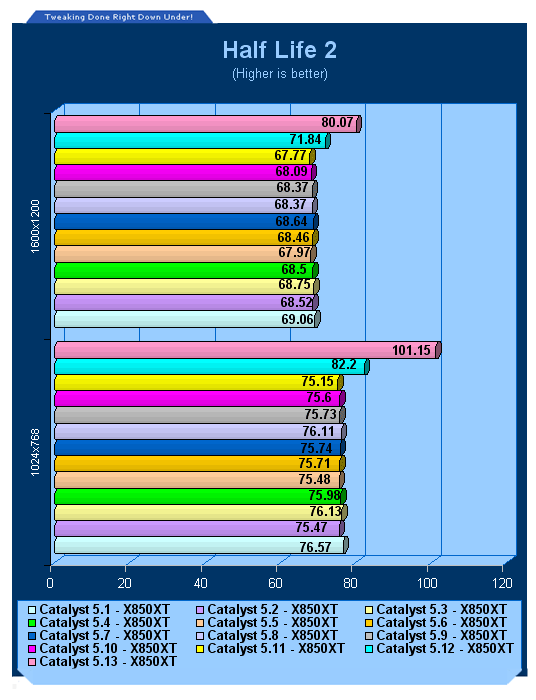
Task: Click the 1024x768 axis label
Action: click(35, 452)
